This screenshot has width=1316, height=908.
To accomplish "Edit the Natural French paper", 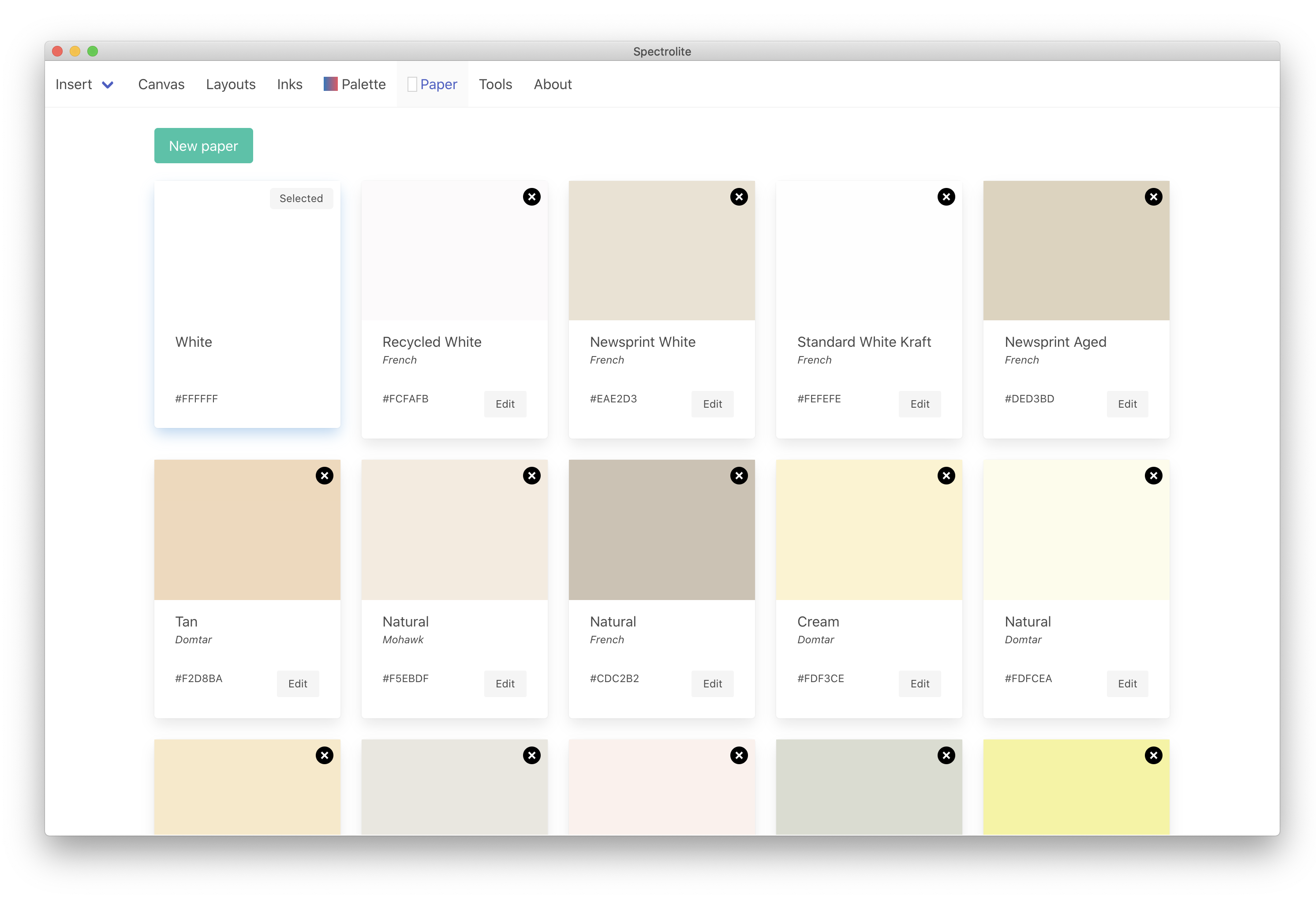I will pos(712,684).
